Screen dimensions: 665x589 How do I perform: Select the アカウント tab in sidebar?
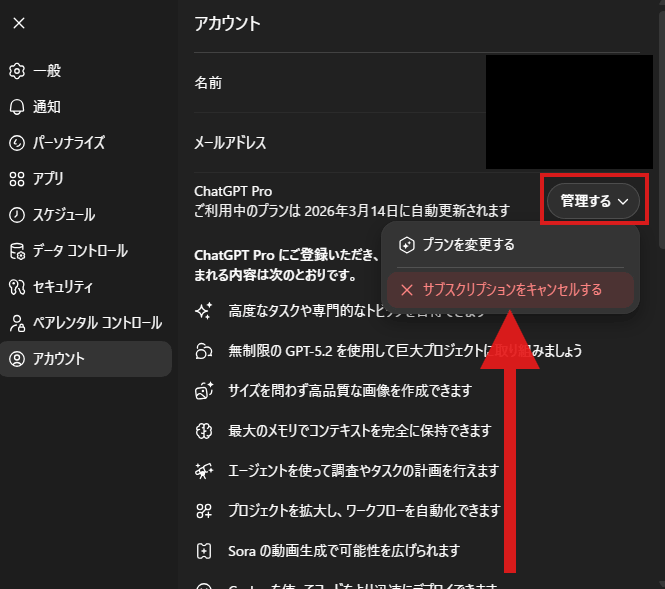[86, 359]
